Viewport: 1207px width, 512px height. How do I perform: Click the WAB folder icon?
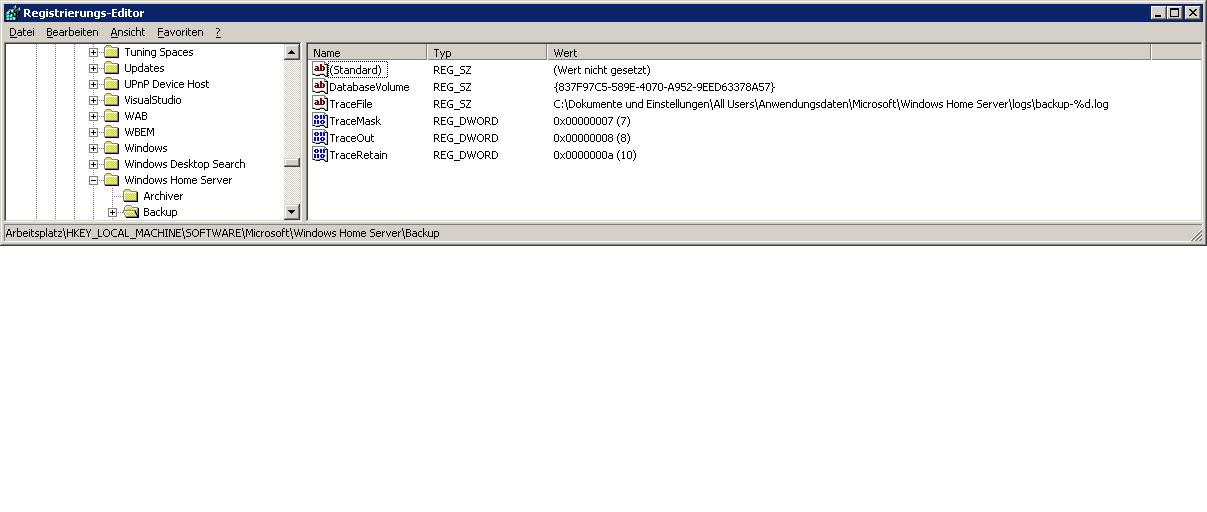(x=111, y=116)
